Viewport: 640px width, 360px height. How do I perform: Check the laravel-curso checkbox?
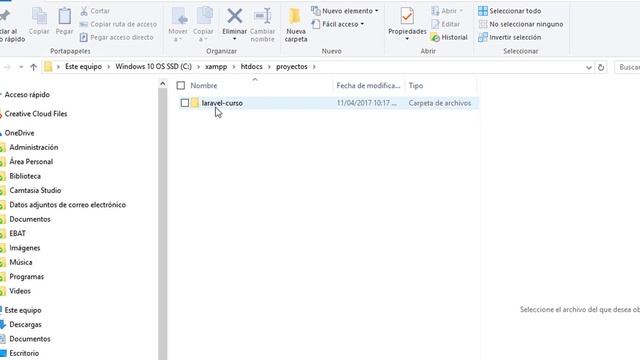(185, 103)
